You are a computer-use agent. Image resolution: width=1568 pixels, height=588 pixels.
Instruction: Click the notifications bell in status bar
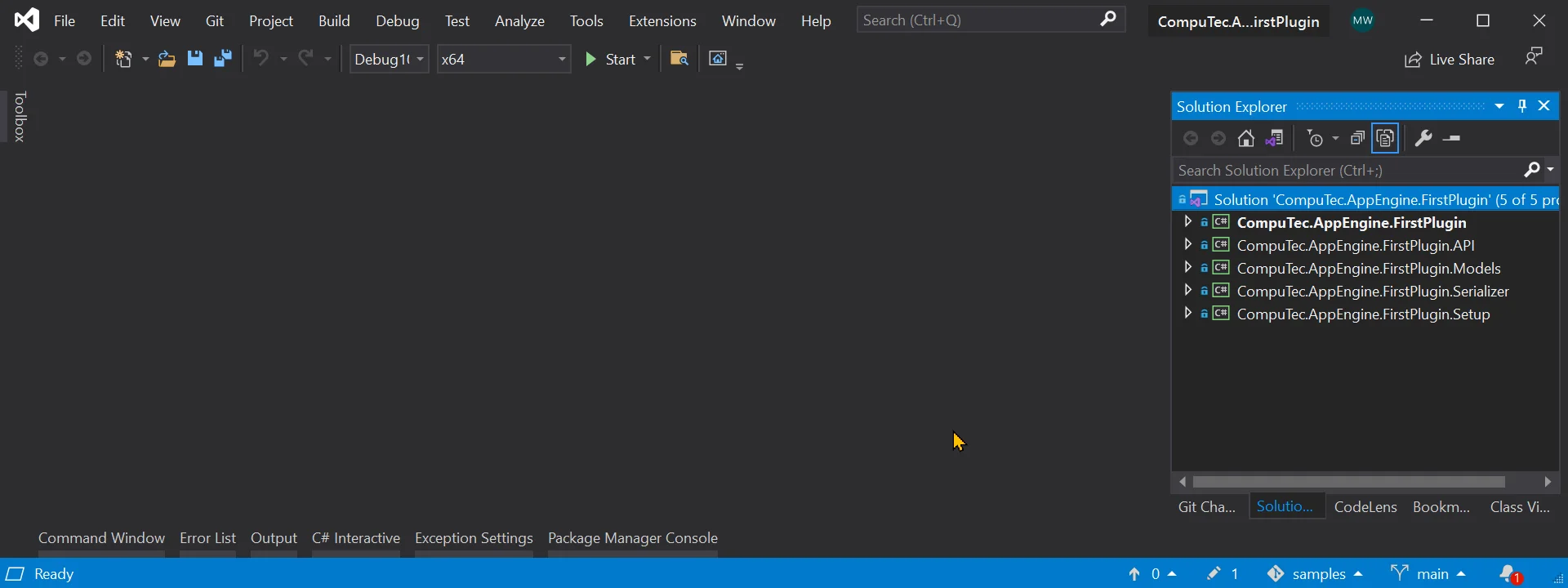[x=1510, y=574]
